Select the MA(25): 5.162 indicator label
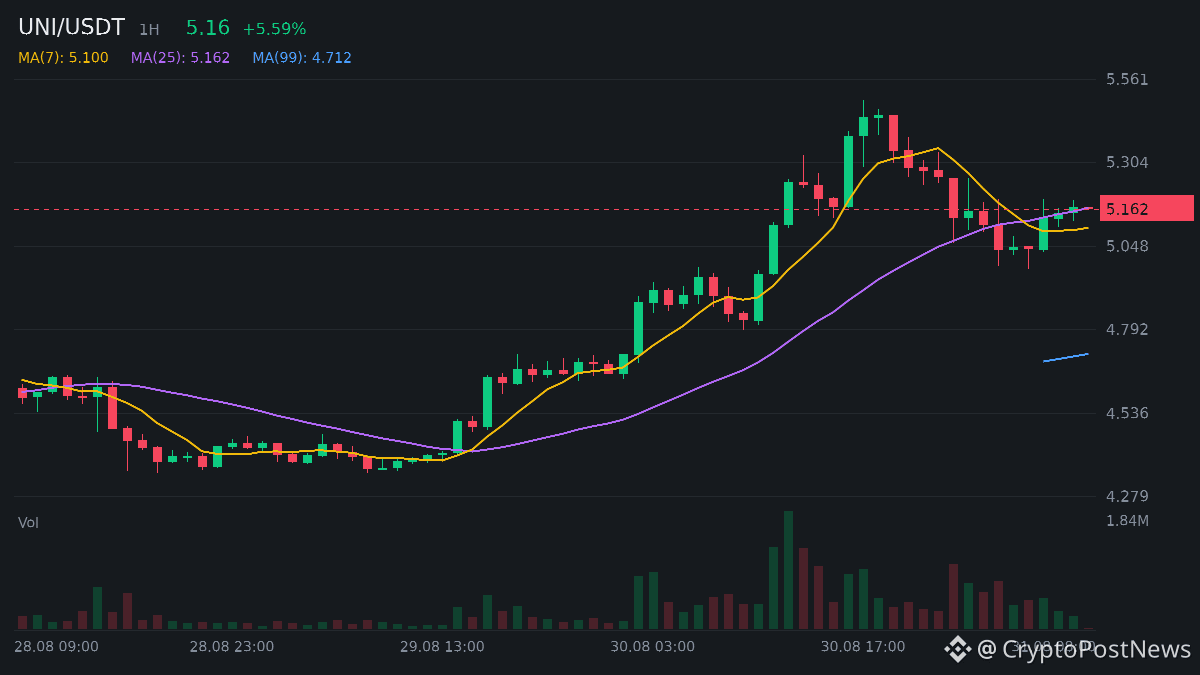 point(180,58)
